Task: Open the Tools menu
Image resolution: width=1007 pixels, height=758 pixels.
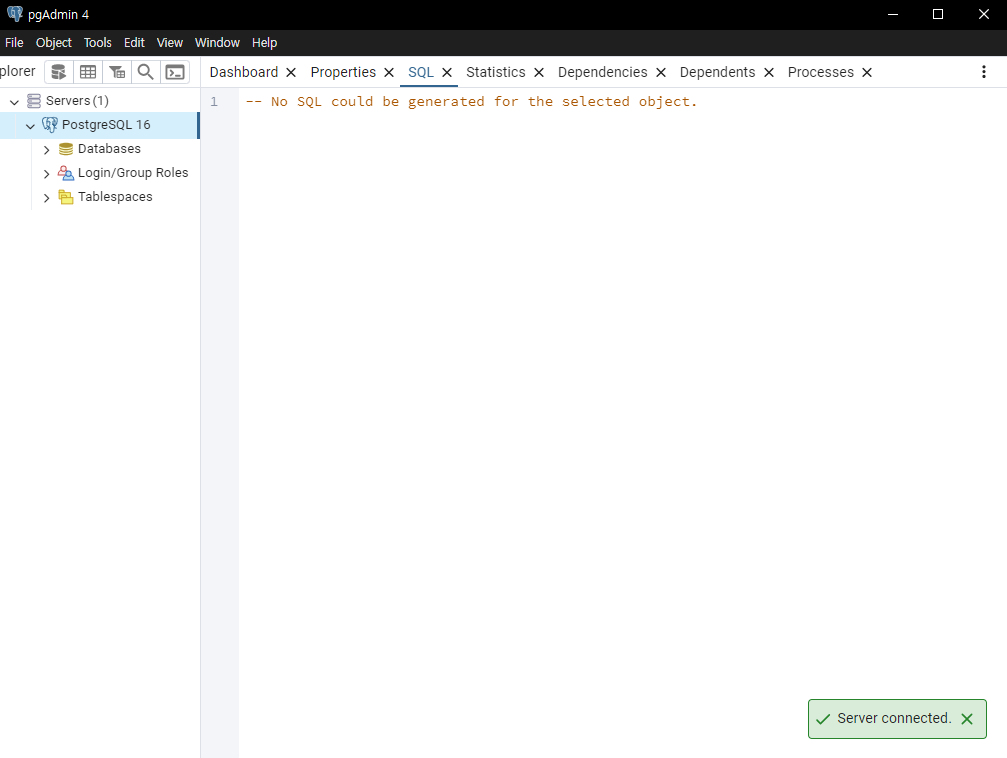Action: click(98, 42)
